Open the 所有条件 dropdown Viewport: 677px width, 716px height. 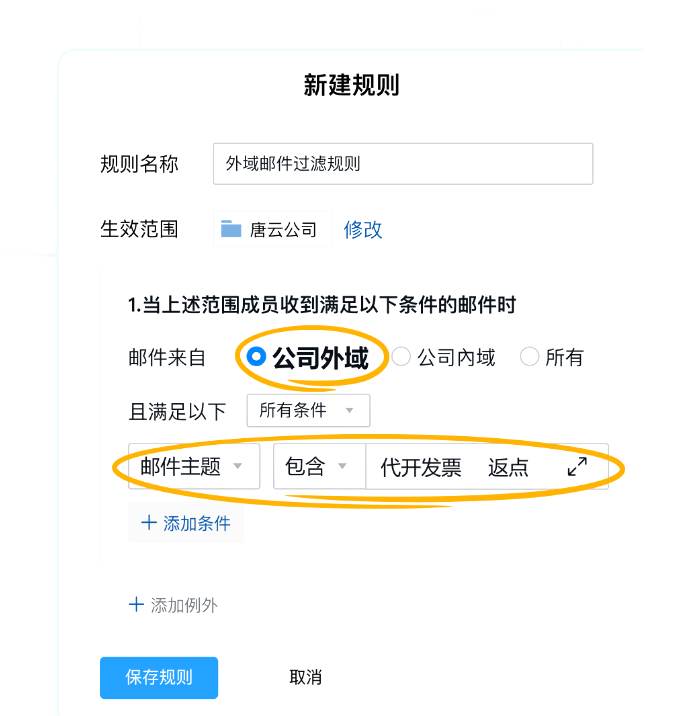[307, 410]
